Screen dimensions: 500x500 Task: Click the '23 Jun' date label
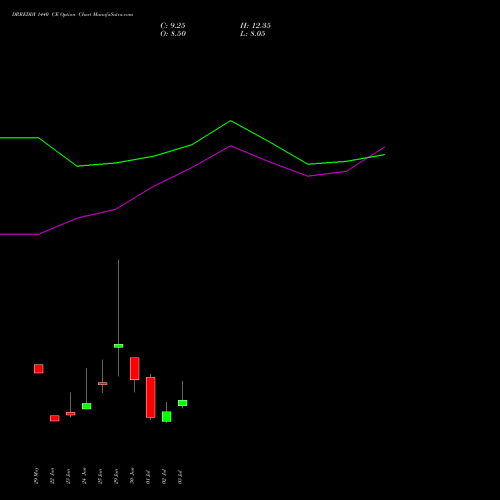(68, 476)
